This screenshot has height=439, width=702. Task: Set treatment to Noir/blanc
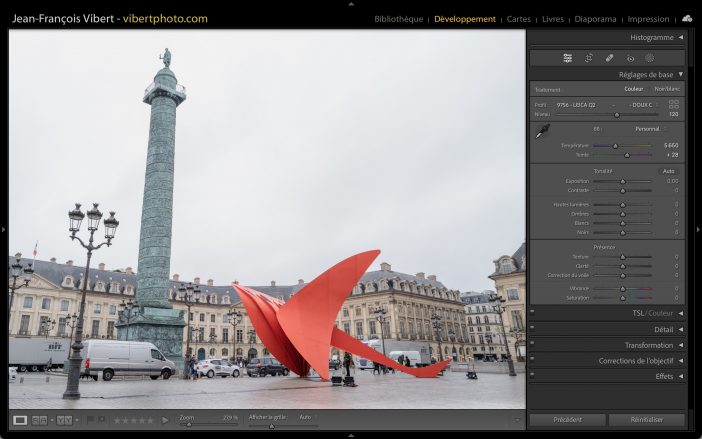coord(666,89)
